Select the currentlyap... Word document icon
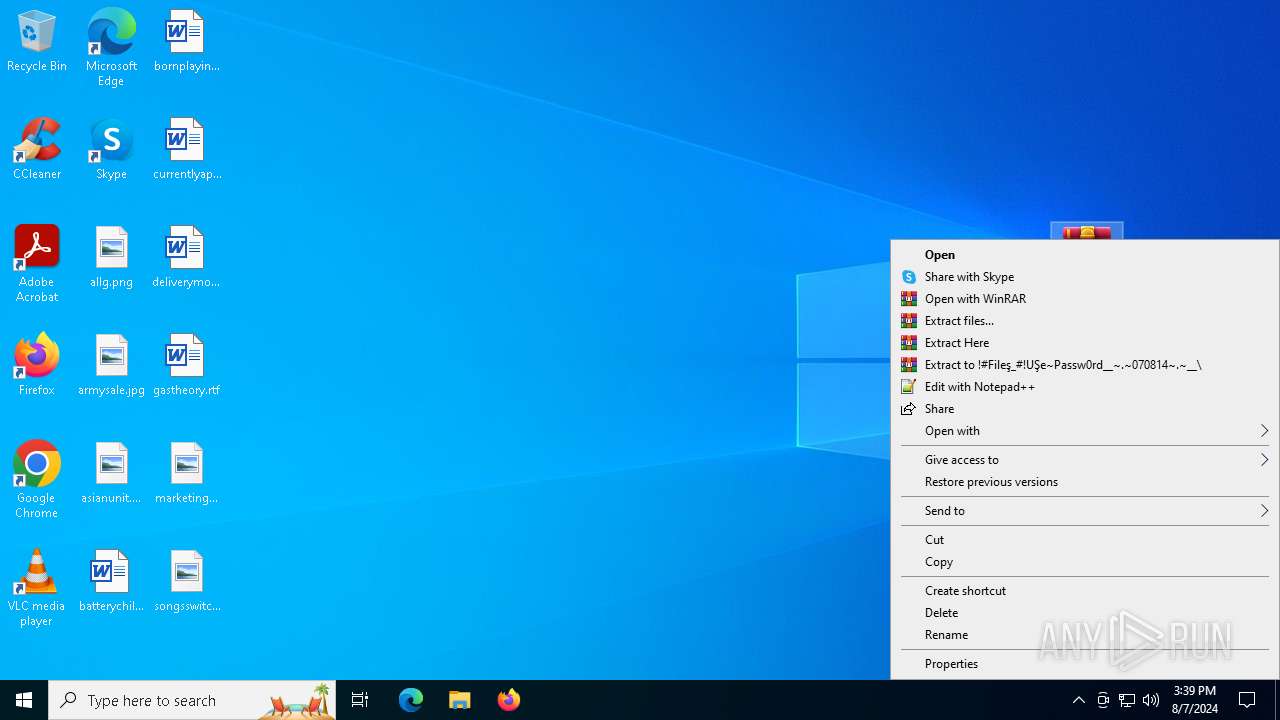The height and width of the screenshot is (720, 1280). pos(186,149)
